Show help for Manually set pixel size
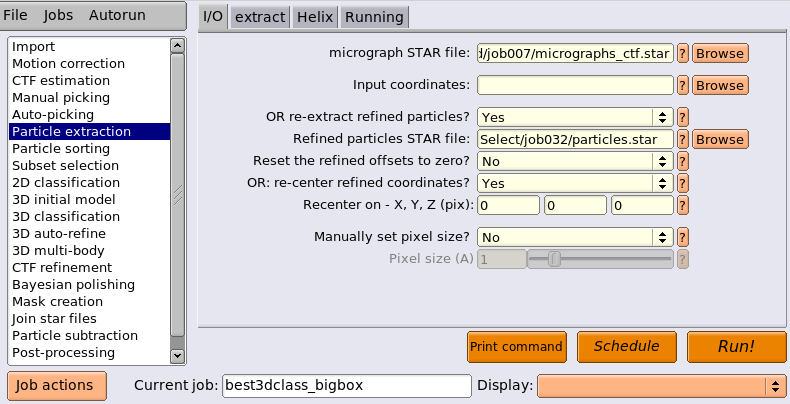The height and width of the screenshot is (404, 790). click(682, 237)
